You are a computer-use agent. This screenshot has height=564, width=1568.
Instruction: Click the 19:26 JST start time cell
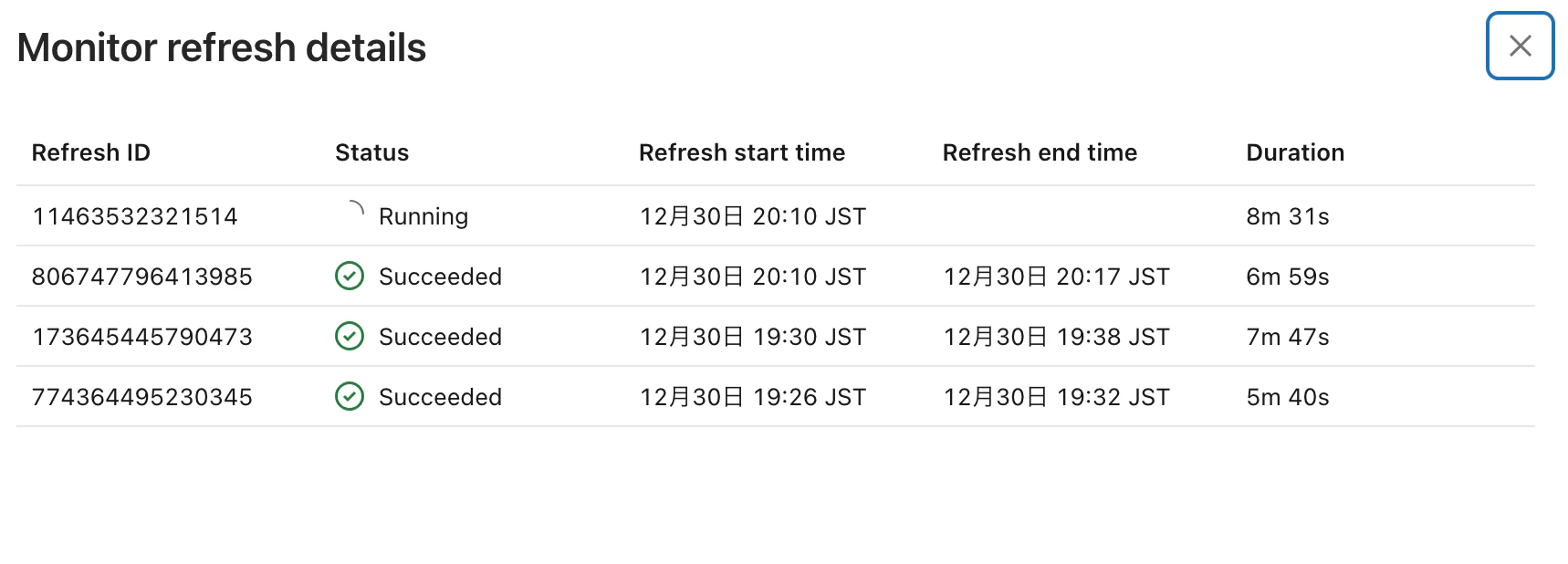pos(753,397)
